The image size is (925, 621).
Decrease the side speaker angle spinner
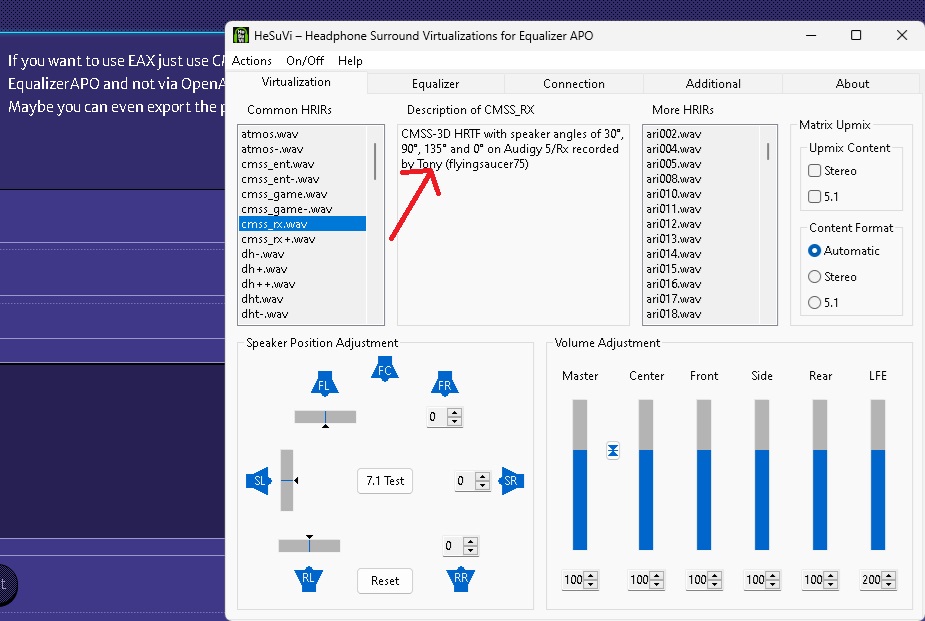click(483, 485)
